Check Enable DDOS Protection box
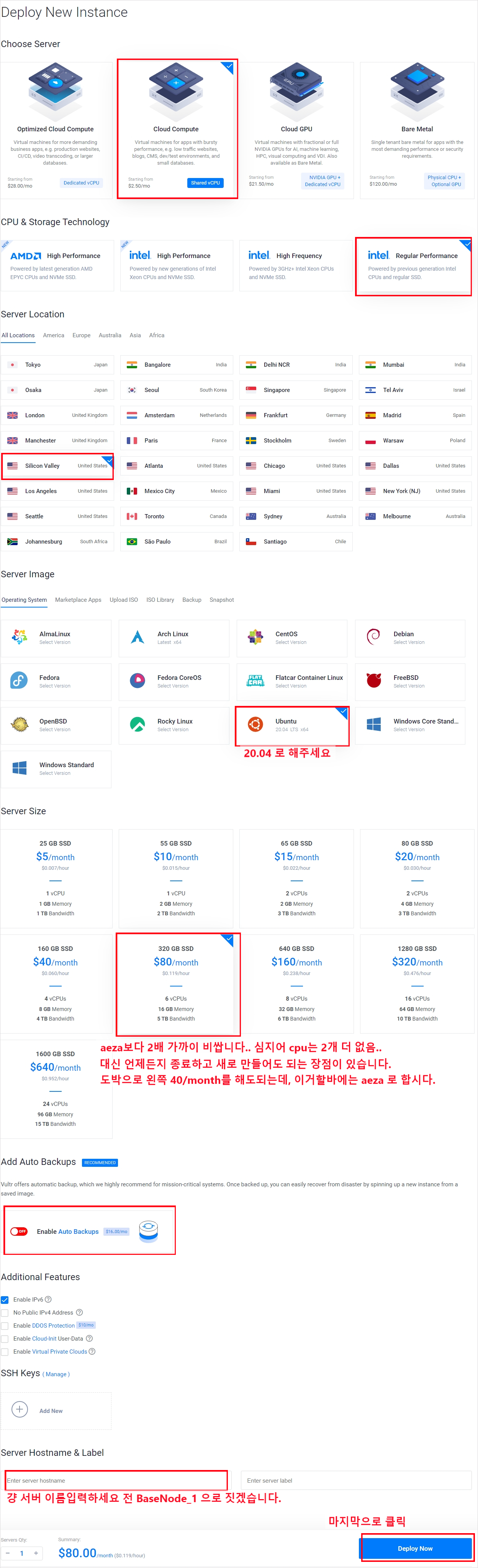This screenshot has width=478, height=1568. click(5, 1326)
